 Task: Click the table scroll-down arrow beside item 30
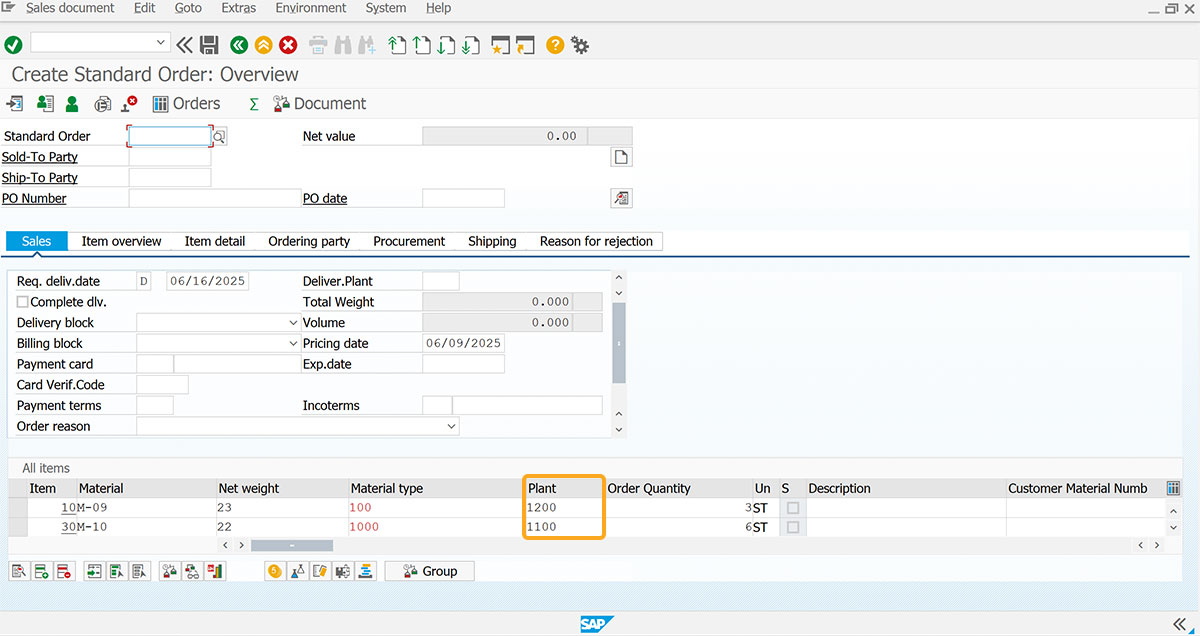(1173, 527)
